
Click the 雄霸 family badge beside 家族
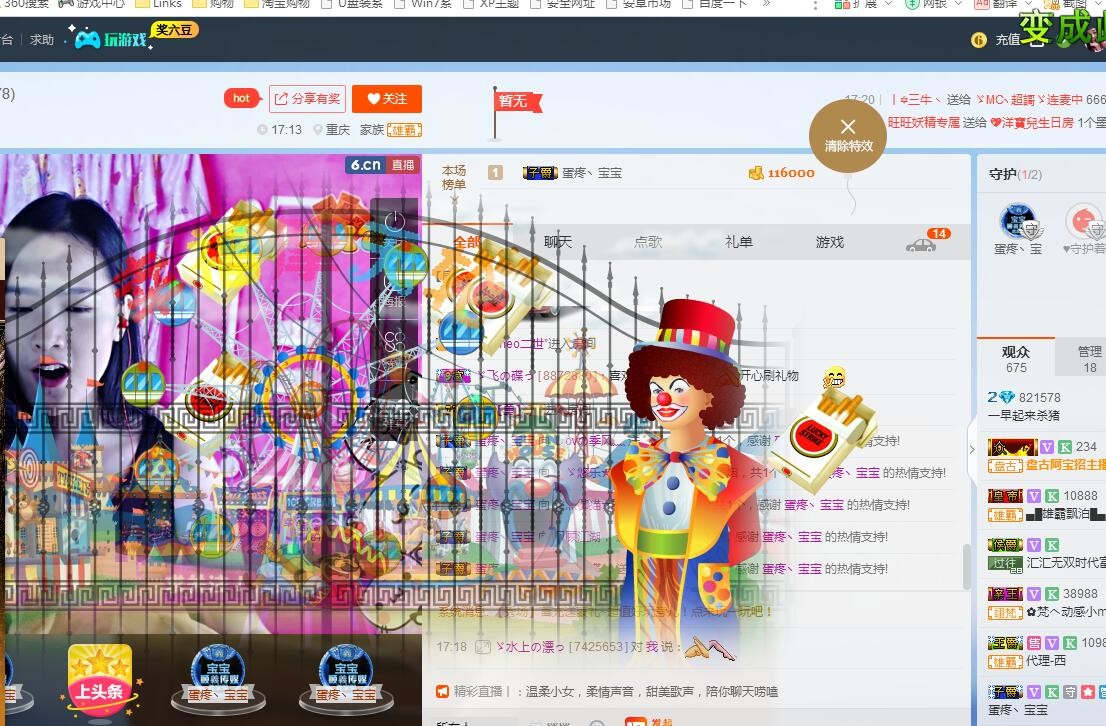404,130
